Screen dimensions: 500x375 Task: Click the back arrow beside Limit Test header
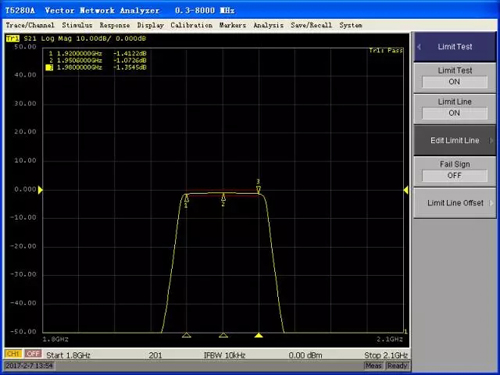419,47
